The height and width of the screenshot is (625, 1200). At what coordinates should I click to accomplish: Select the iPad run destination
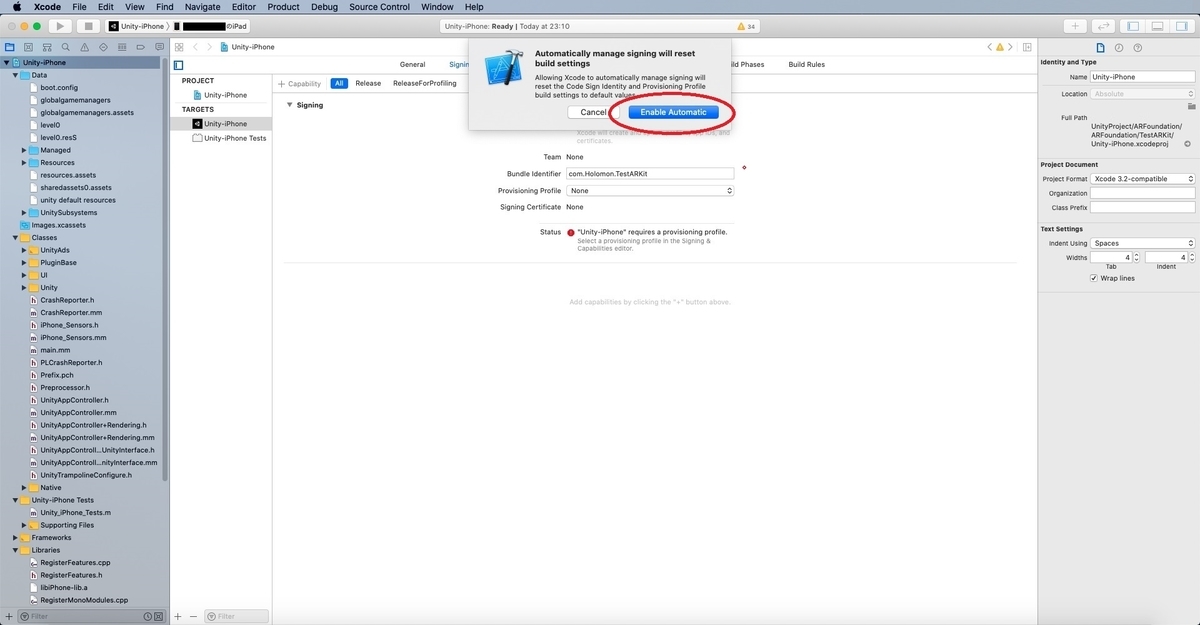click(211, 26)
